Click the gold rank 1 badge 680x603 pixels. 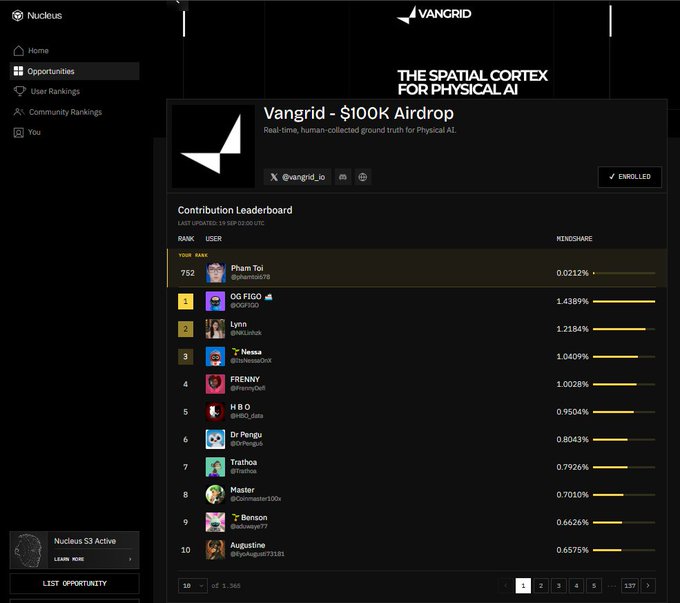tap(186, 302)
